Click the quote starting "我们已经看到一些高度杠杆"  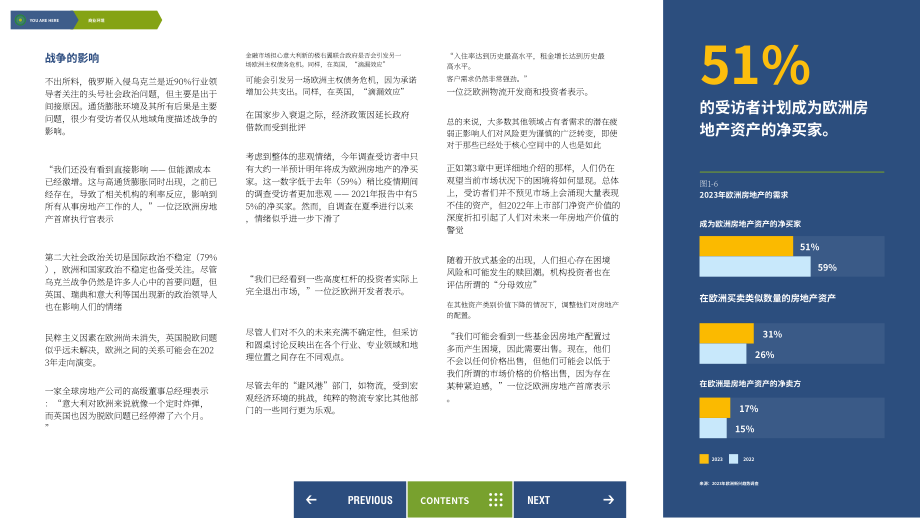point(332,285)
